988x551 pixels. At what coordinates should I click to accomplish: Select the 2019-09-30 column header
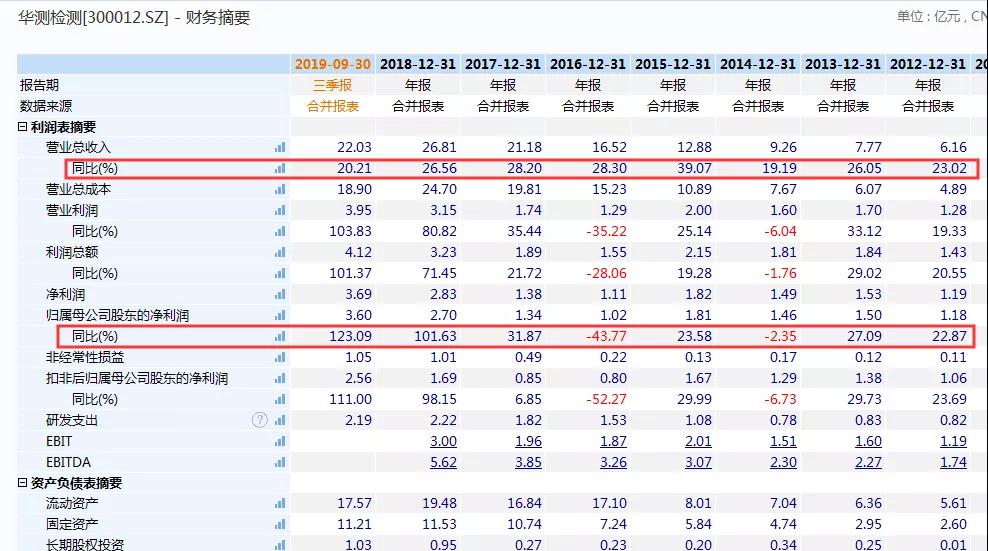(333, 64)
